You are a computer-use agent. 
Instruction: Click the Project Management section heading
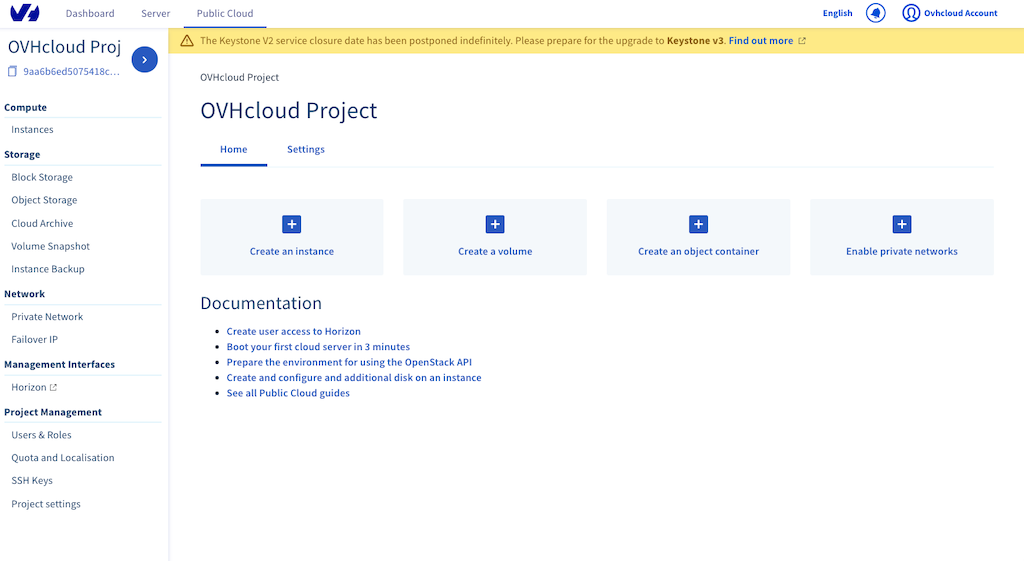(53, 412)
